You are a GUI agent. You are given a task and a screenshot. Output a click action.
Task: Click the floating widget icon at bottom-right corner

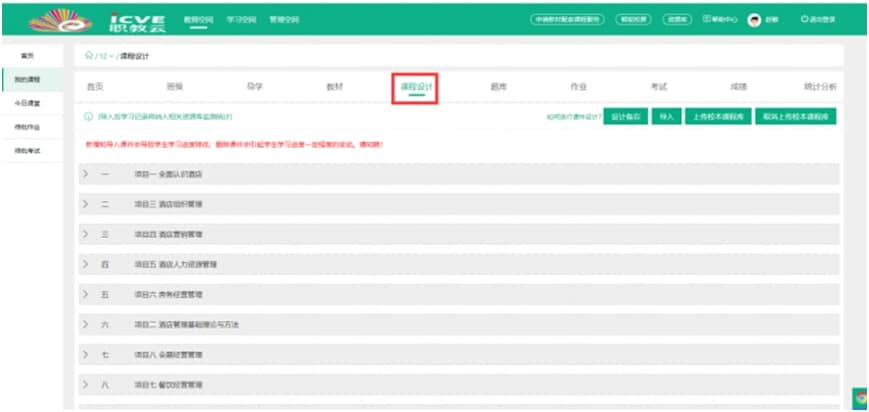point(860,398)
